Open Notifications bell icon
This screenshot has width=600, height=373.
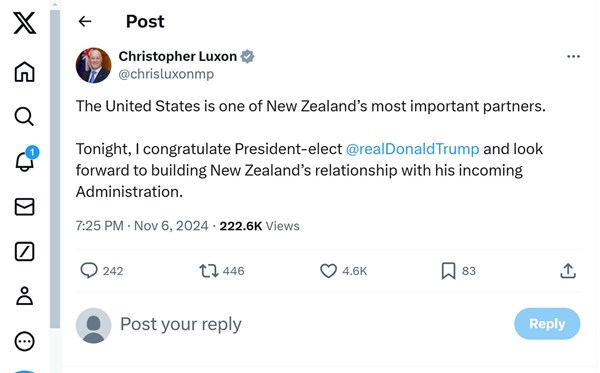[25, 160]
